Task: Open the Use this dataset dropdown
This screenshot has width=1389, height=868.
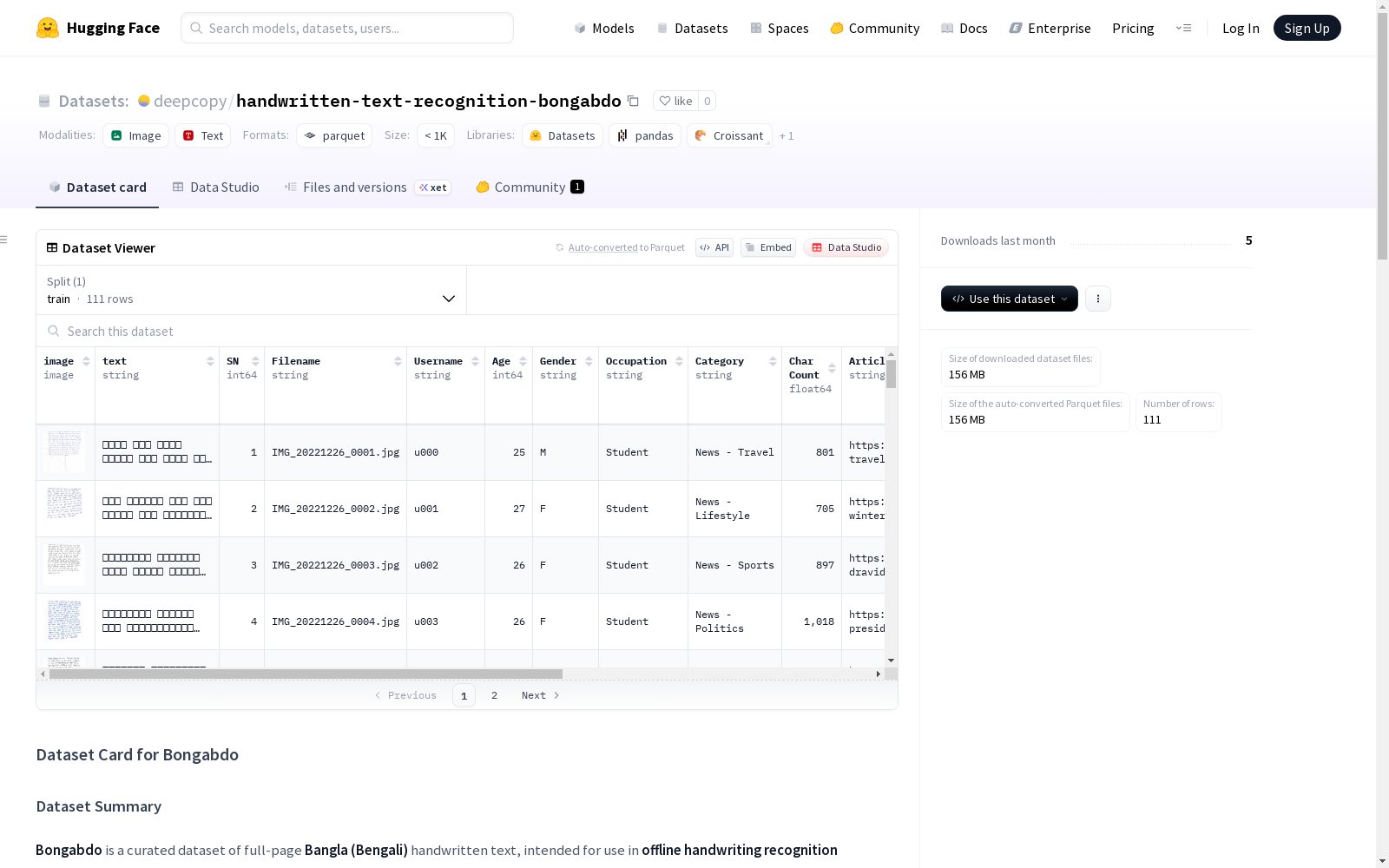Action: [x=1010, y=299]
